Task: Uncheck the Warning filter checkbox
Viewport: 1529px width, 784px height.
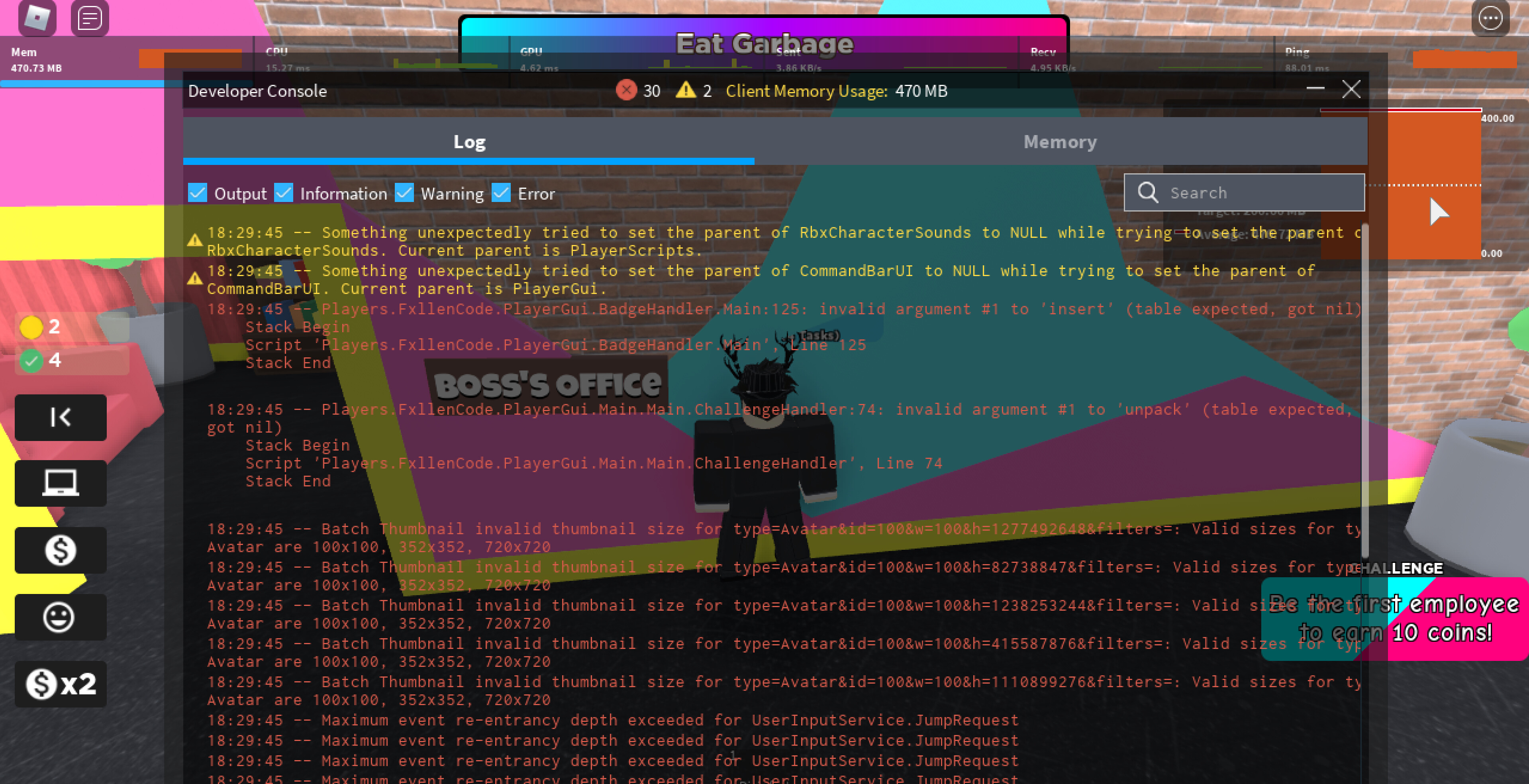Action: 404,192
